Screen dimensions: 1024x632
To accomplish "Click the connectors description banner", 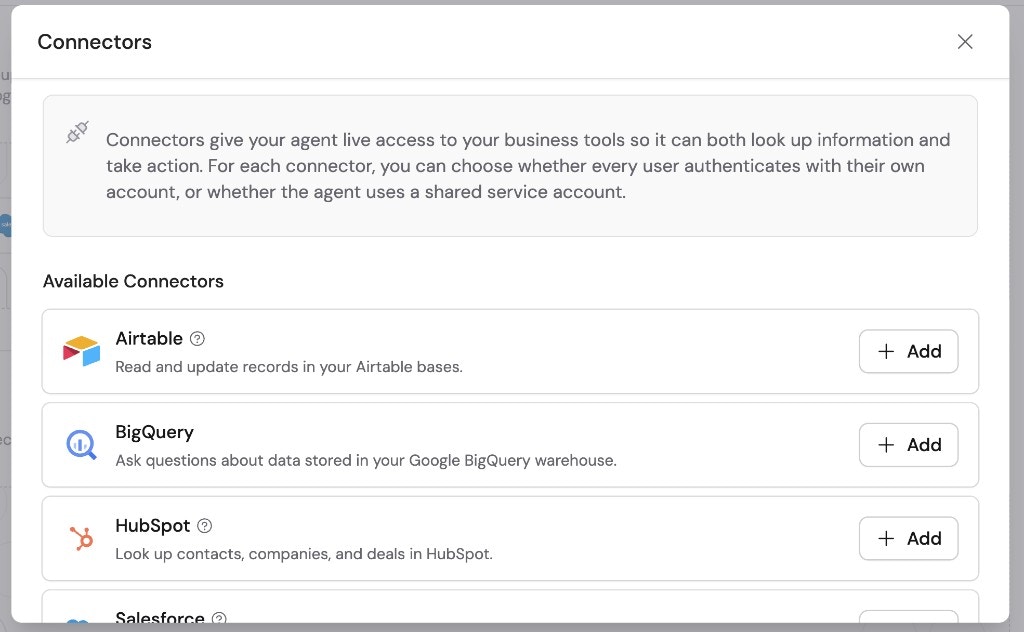I will point(511,166).
